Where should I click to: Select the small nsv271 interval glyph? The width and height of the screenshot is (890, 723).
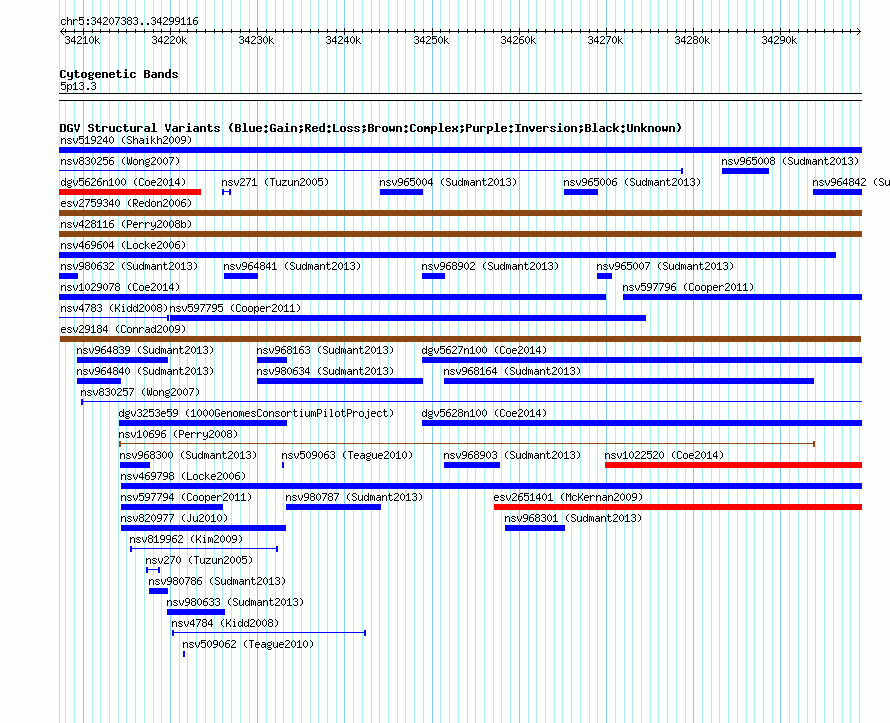click(x=226, y=192)
